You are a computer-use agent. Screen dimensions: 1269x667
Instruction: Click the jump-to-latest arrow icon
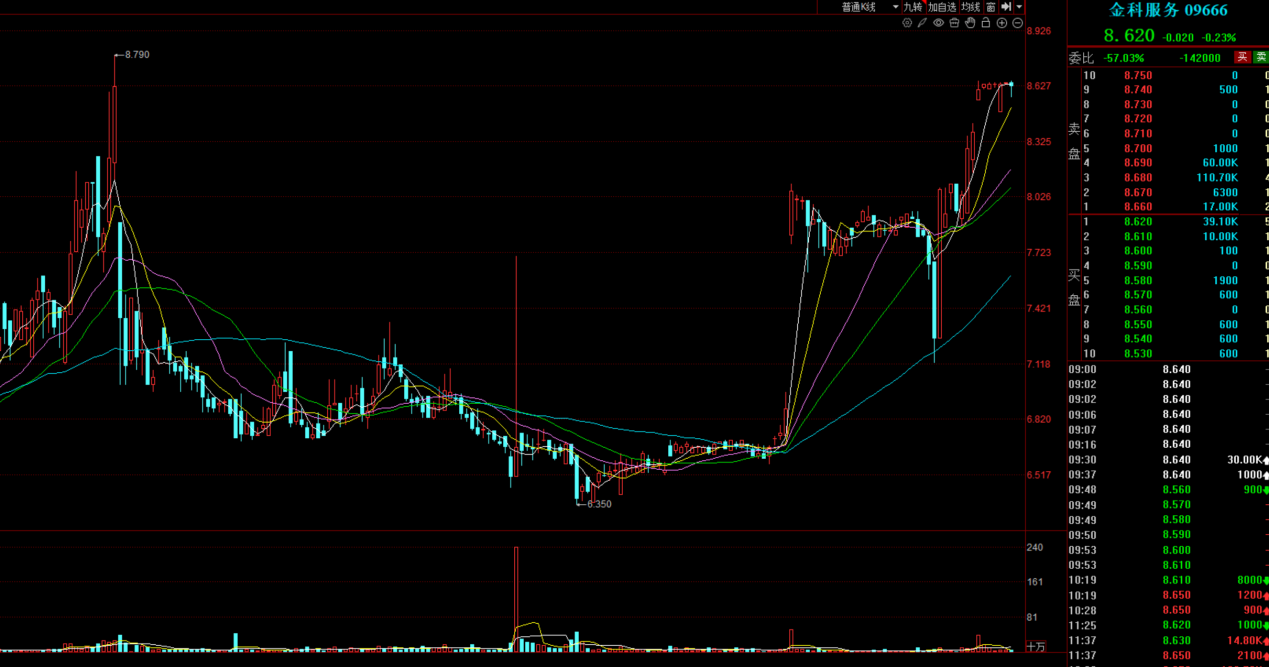pyautogui.click(x=1005, y=7)
